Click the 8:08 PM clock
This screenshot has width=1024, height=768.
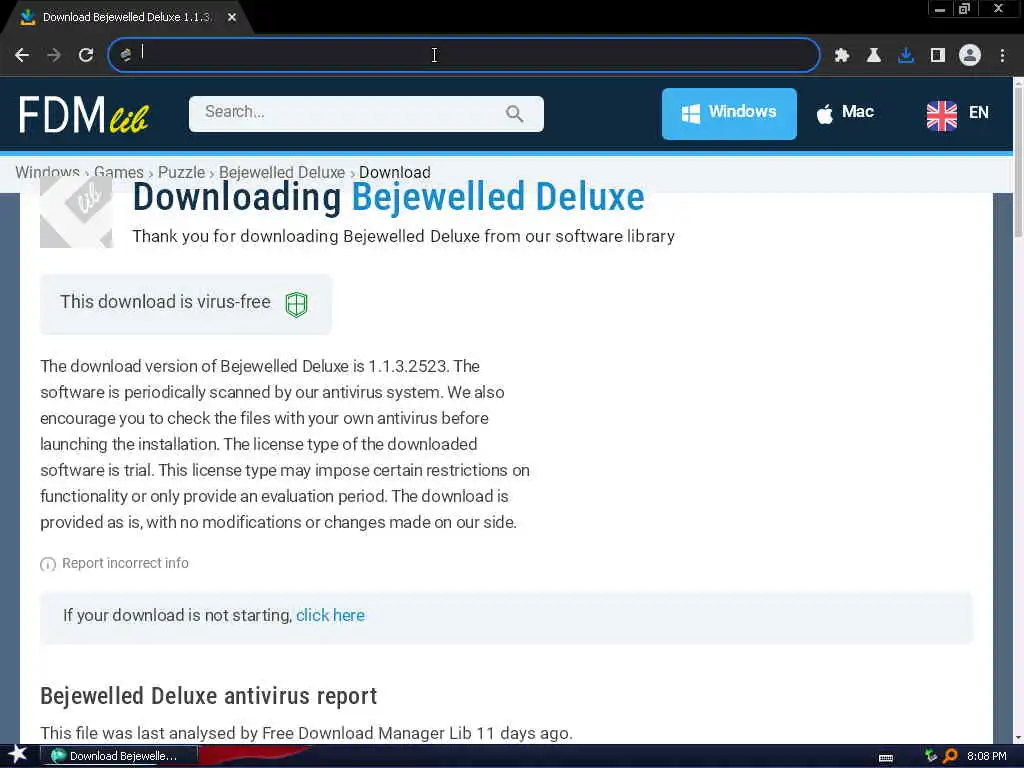[986, 756]
